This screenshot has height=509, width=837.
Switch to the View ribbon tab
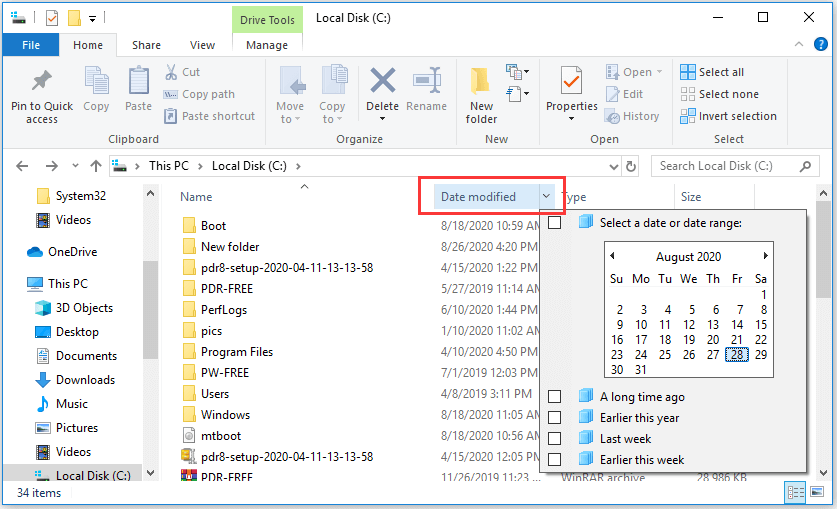coord(202,45)
